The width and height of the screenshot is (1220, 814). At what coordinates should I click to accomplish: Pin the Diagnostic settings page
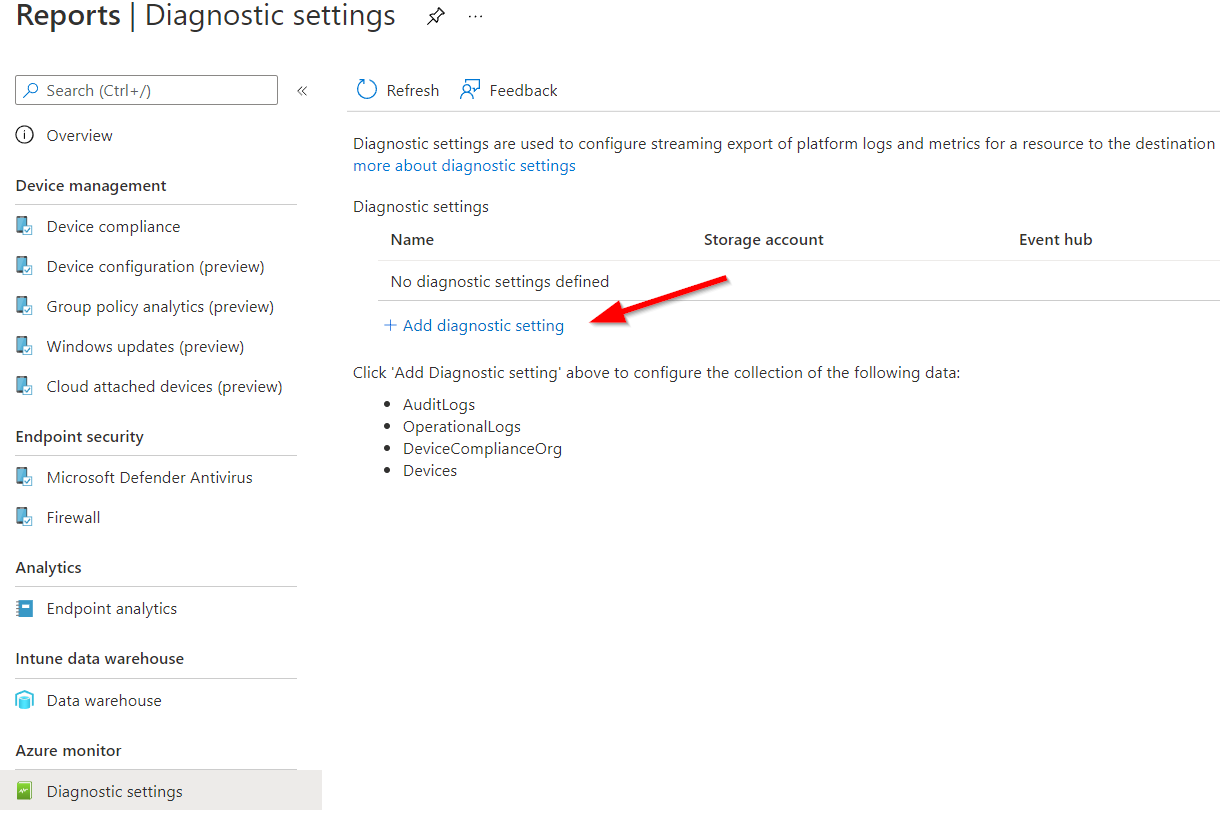435,16
